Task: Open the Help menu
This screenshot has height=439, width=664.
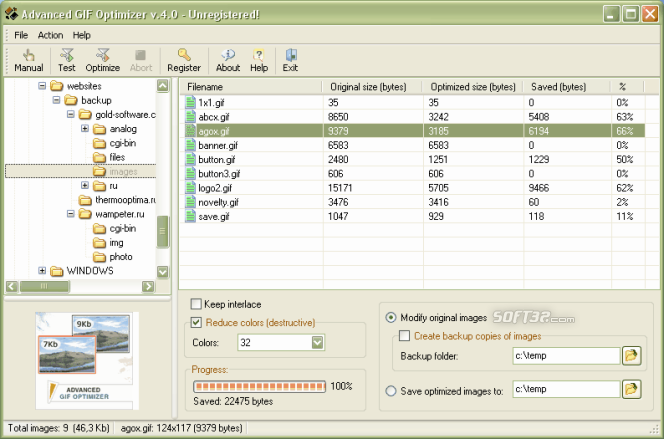Action: point(81,35)
